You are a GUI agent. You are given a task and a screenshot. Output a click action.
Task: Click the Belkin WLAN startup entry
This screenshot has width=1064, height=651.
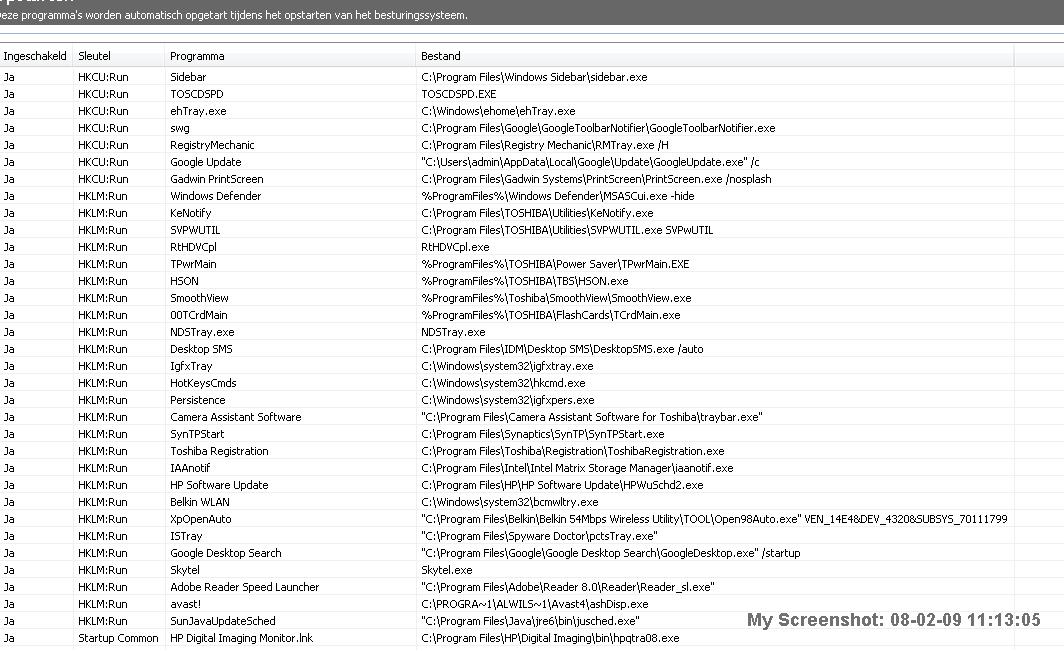click(x=200, y=502)
